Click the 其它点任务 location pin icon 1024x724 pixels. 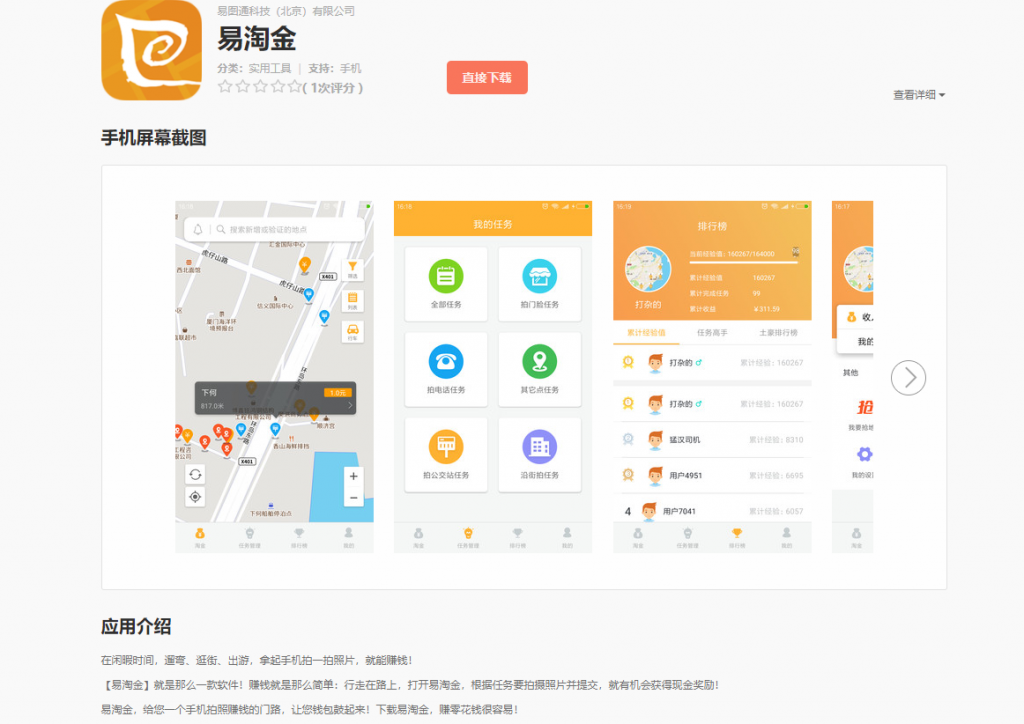(539, 361)
